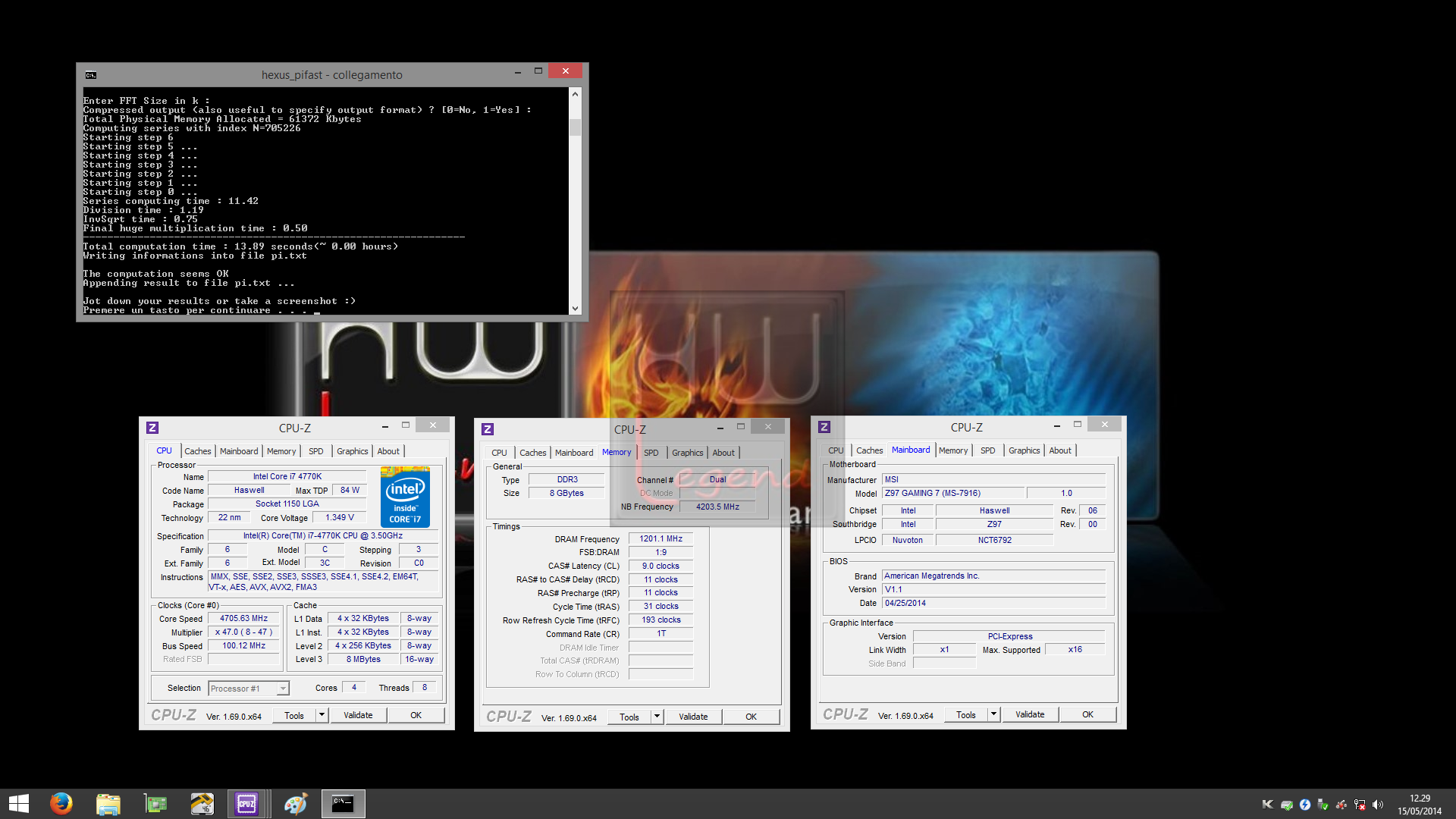Click the Bus Speed value 100.12 MHz
1456x819 pixels.
tap(244, 646)
